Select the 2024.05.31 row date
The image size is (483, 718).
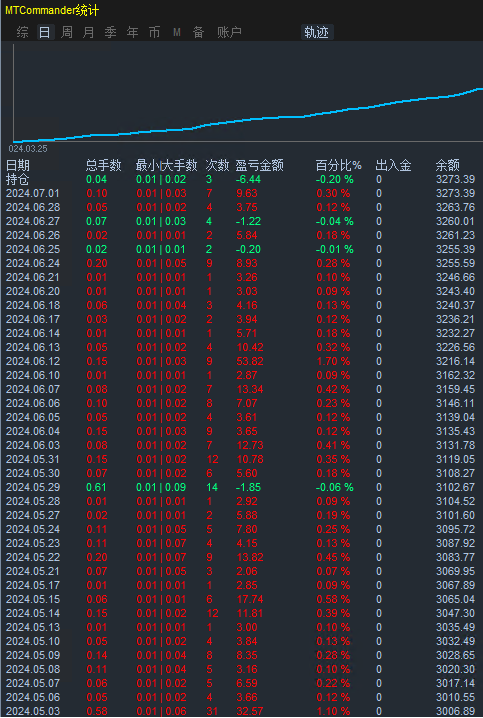click(33, 459)
